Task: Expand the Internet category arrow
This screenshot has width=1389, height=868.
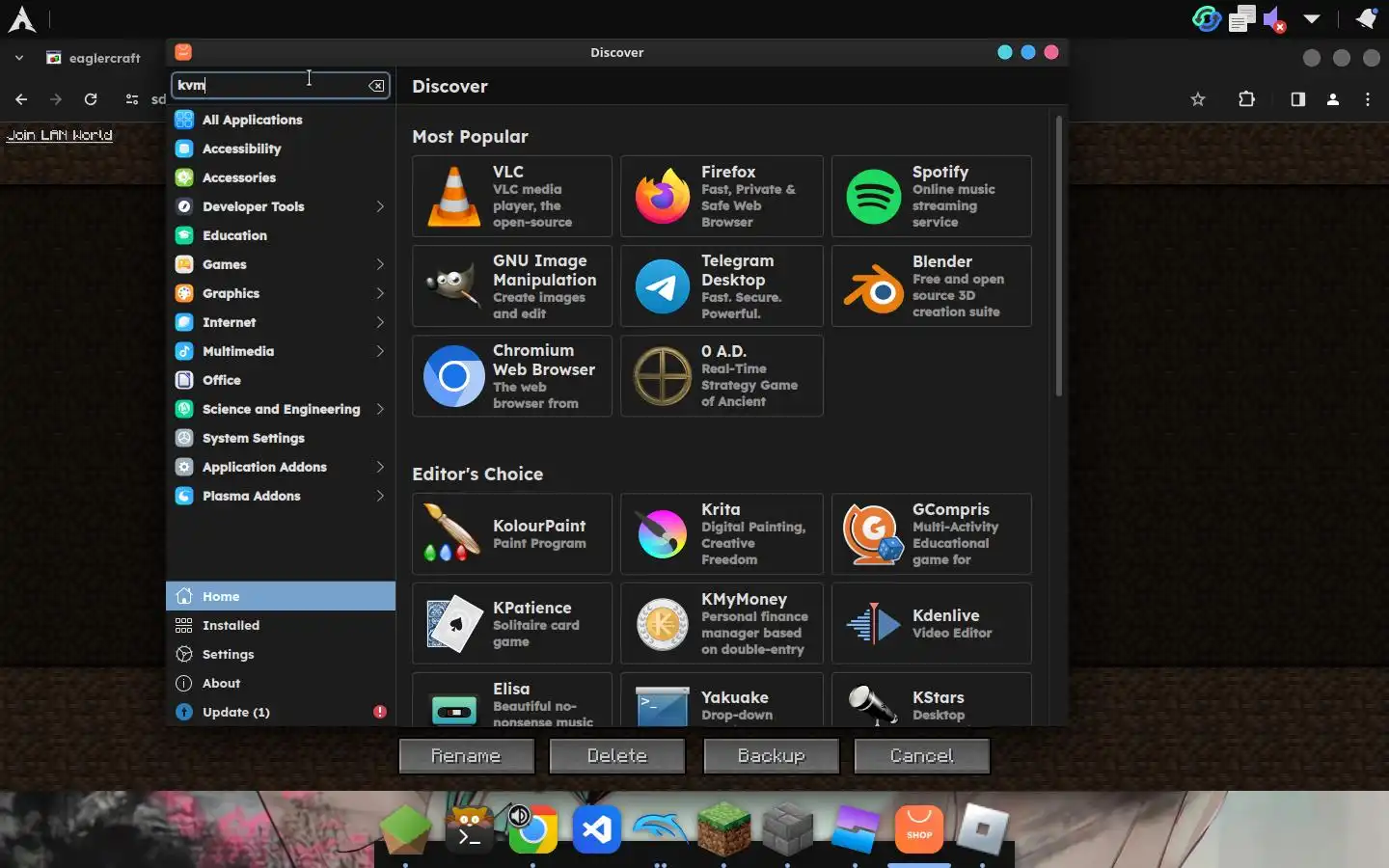Action: [x=380, y=322]
